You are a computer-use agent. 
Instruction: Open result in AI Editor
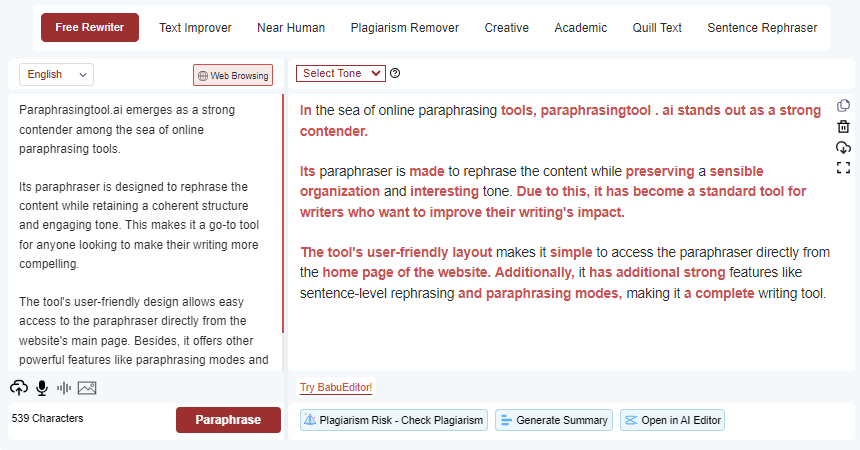click(672, 420)
